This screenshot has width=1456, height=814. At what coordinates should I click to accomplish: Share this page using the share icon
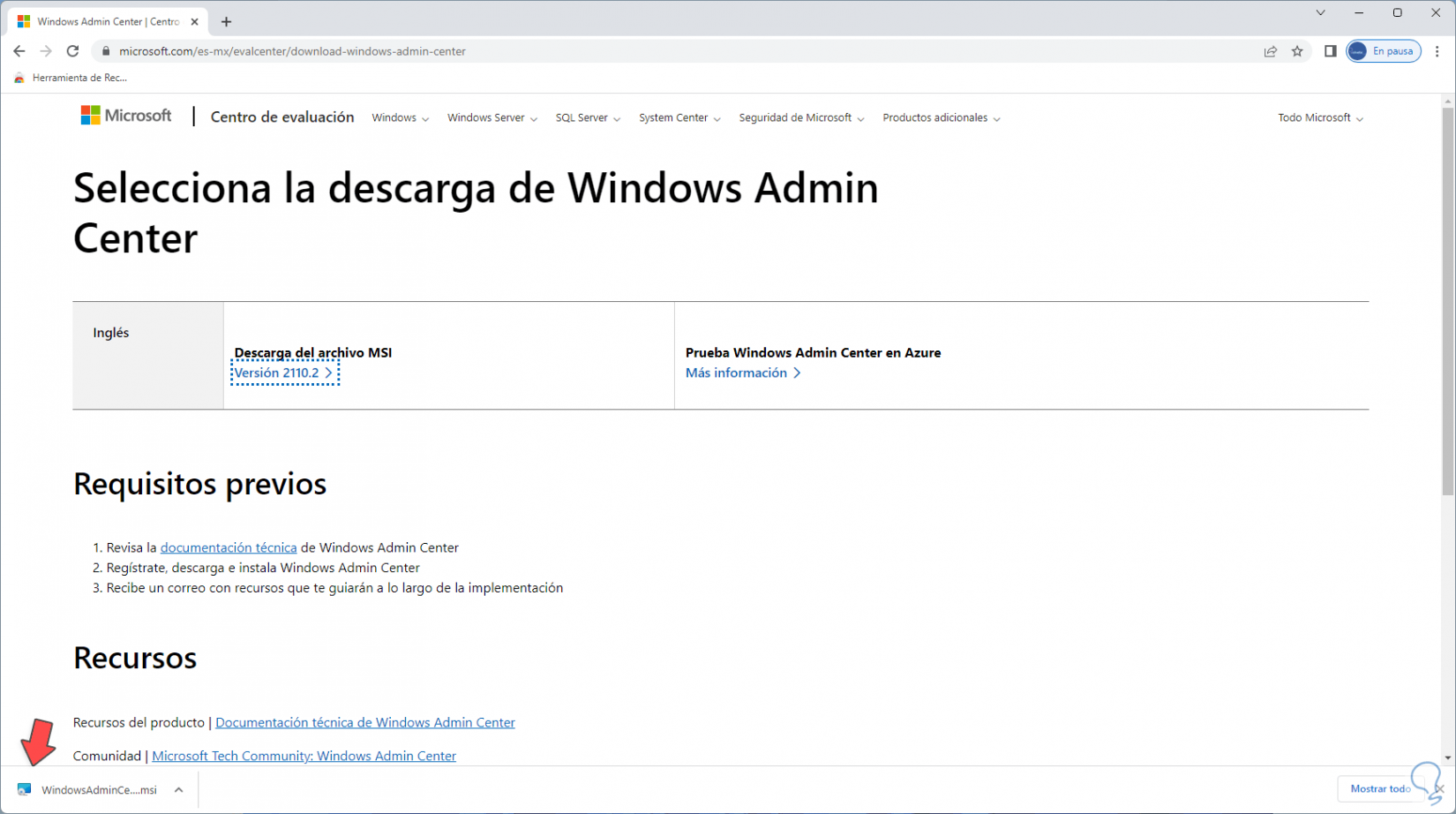(x=1271, y=51)
